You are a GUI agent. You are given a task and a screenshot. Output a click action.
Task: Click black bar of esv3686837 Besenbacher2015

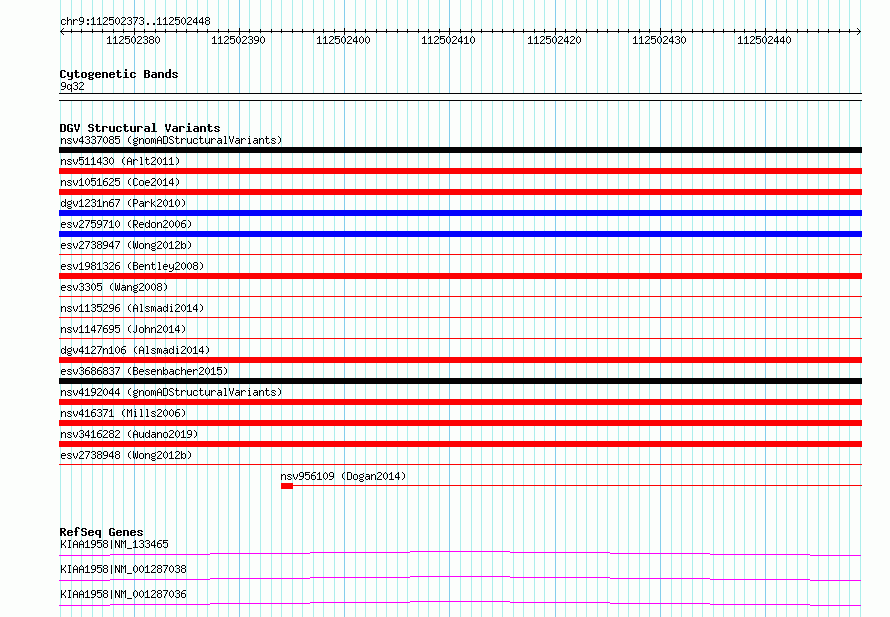click(x=460, y=381)
